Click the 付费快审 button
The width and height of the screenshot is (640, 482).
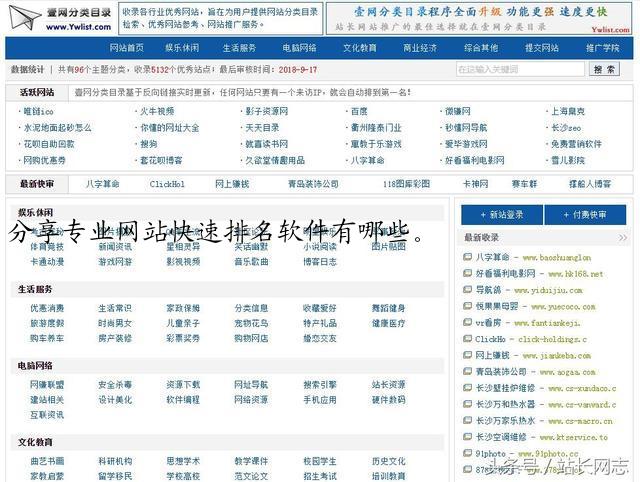click(585, 215)
